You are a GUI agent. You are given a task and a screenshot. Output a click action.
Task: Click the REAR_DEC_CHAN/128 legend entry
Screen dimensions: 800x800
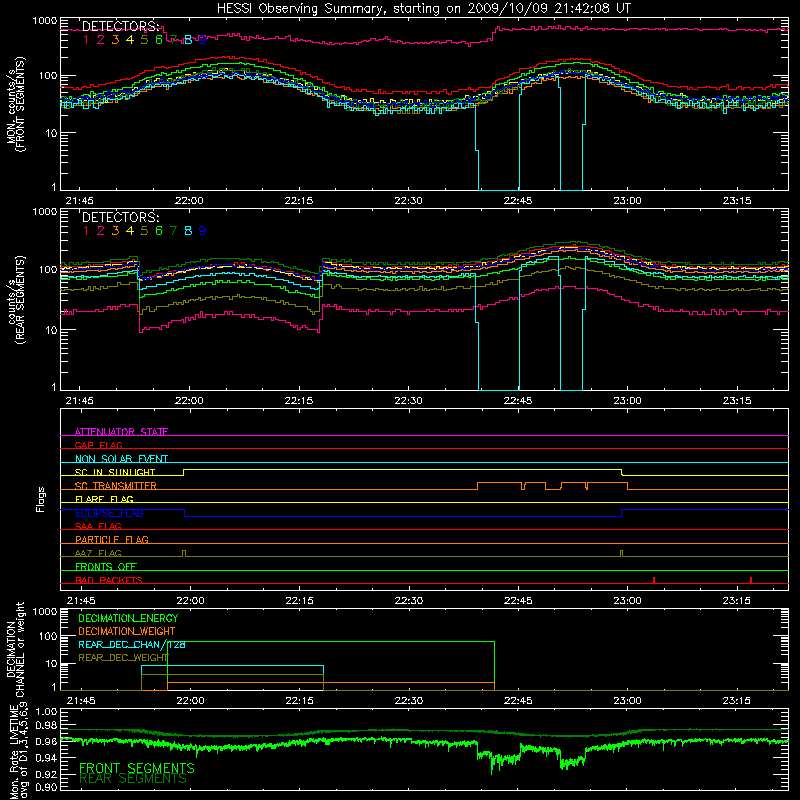[132, 645]
